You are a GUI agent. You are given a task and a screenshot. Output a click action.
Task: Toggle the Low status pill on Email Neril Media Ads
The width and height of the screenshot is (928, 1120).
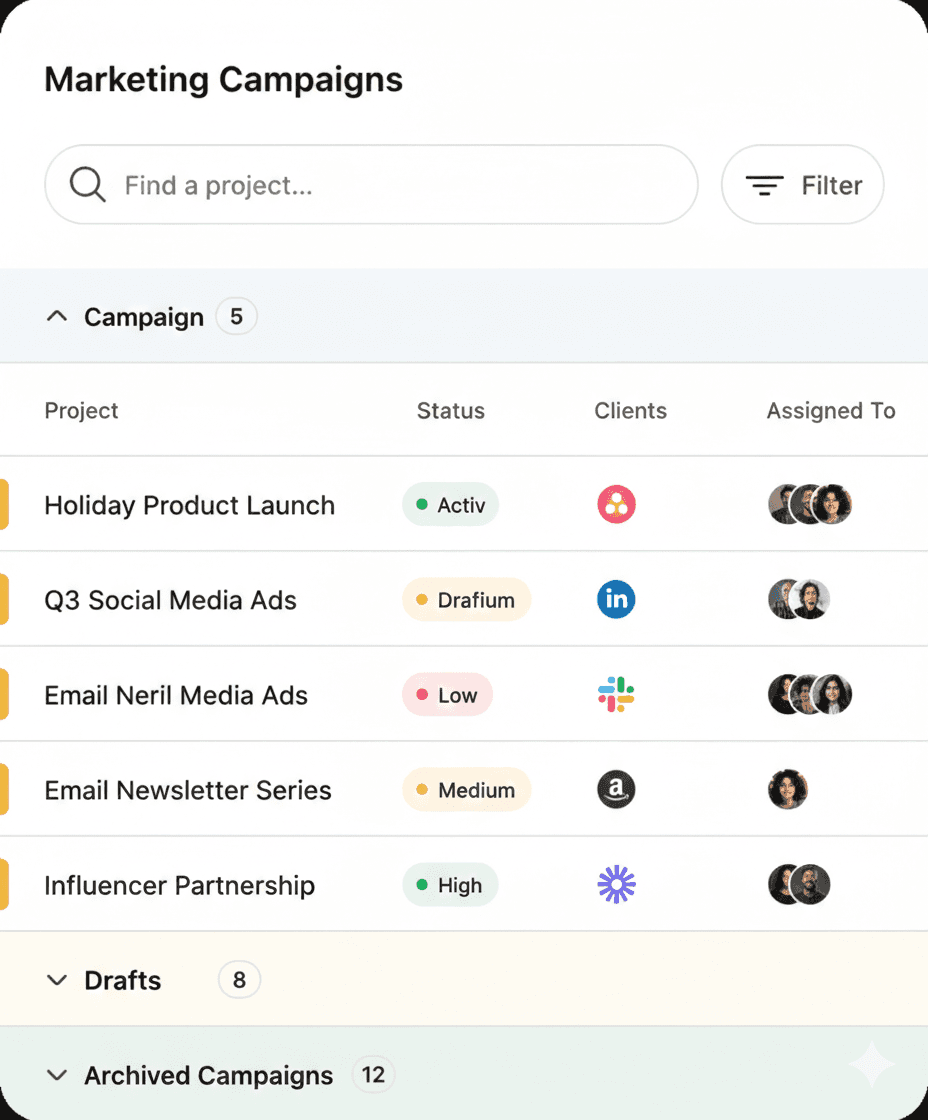point(447,694)
